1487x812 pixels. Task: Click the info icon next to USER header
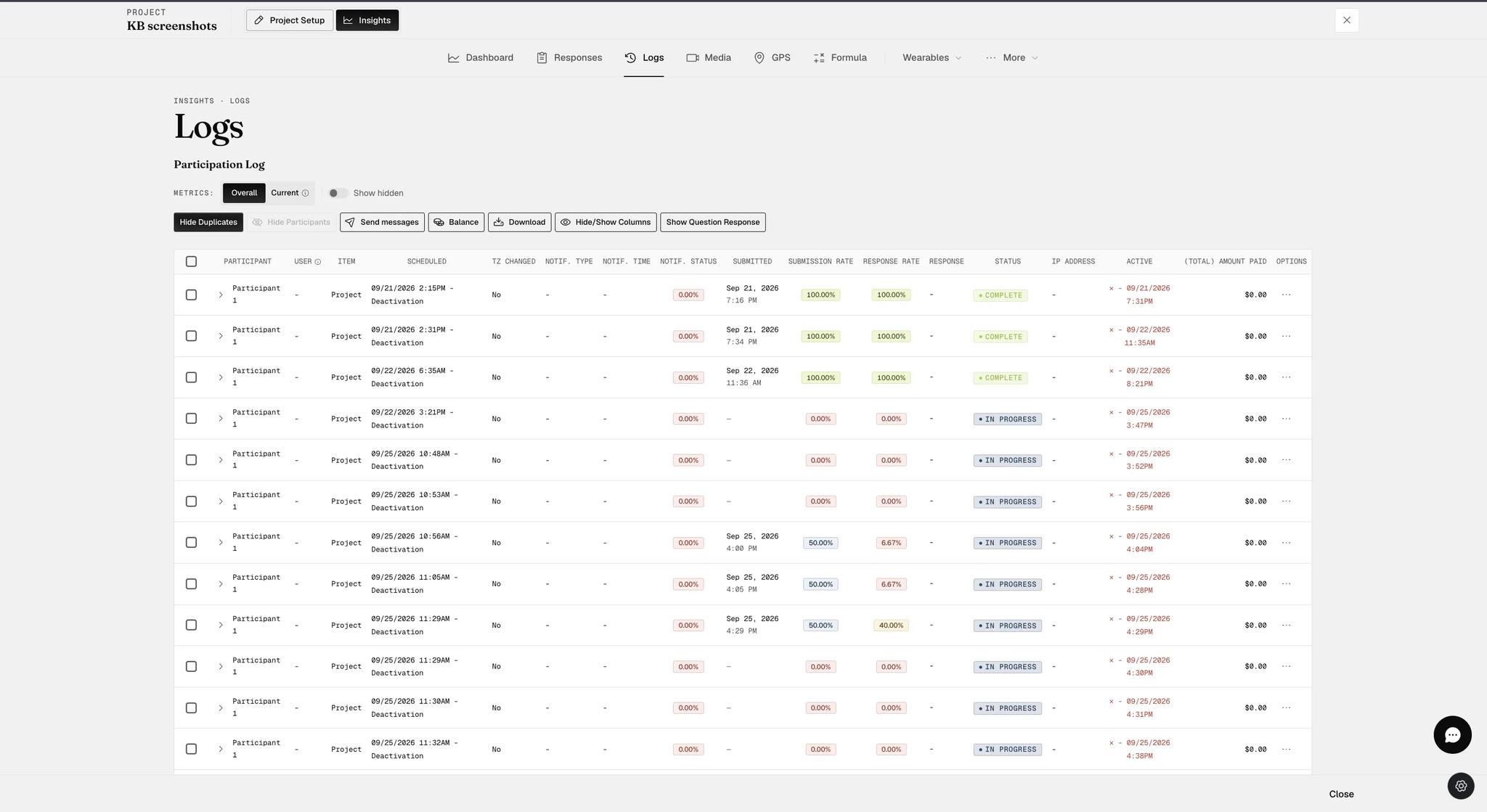(318, 262)
